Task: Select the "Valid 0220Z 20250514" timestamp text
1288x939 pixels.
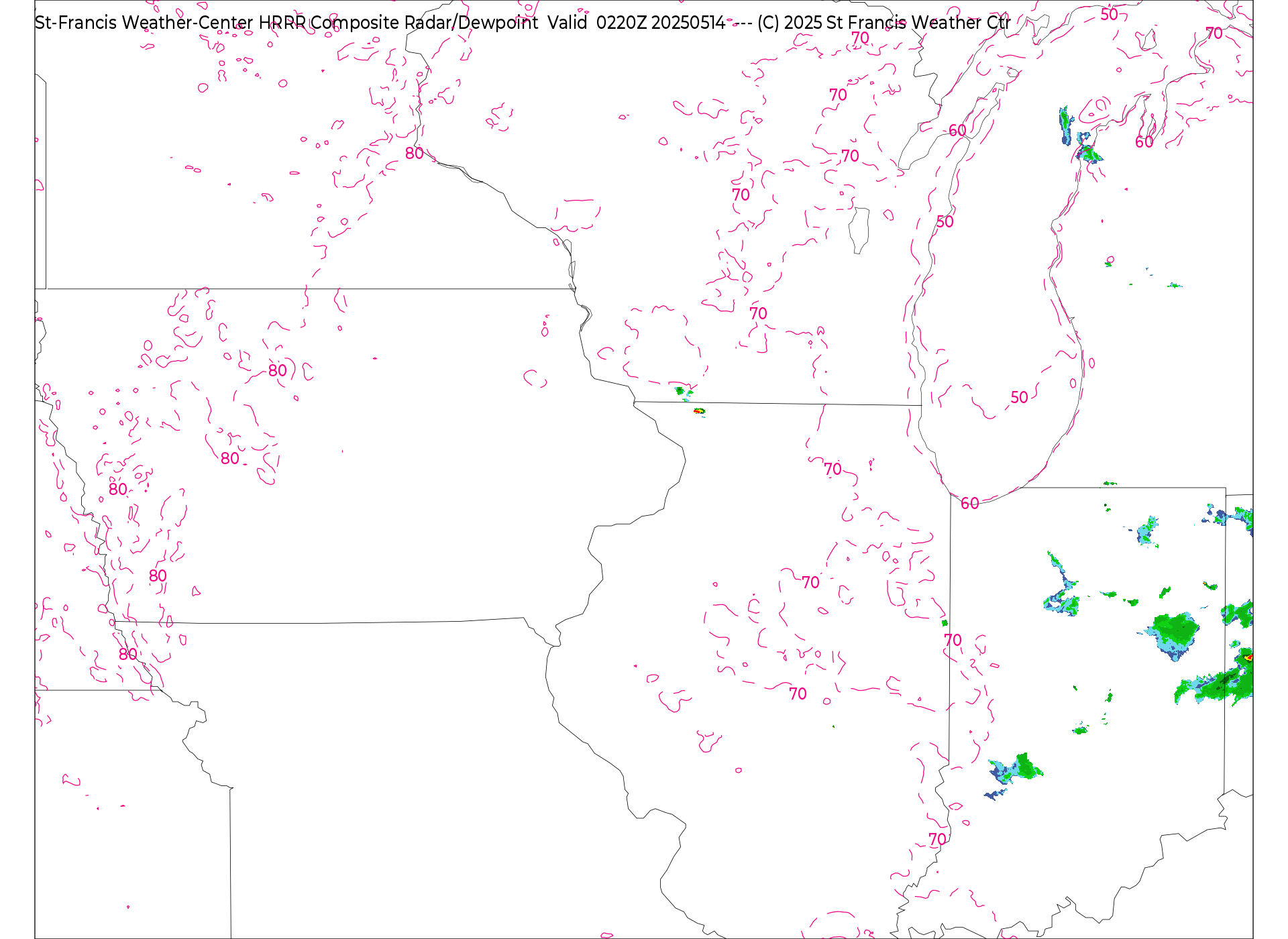Action: [636, 23]
